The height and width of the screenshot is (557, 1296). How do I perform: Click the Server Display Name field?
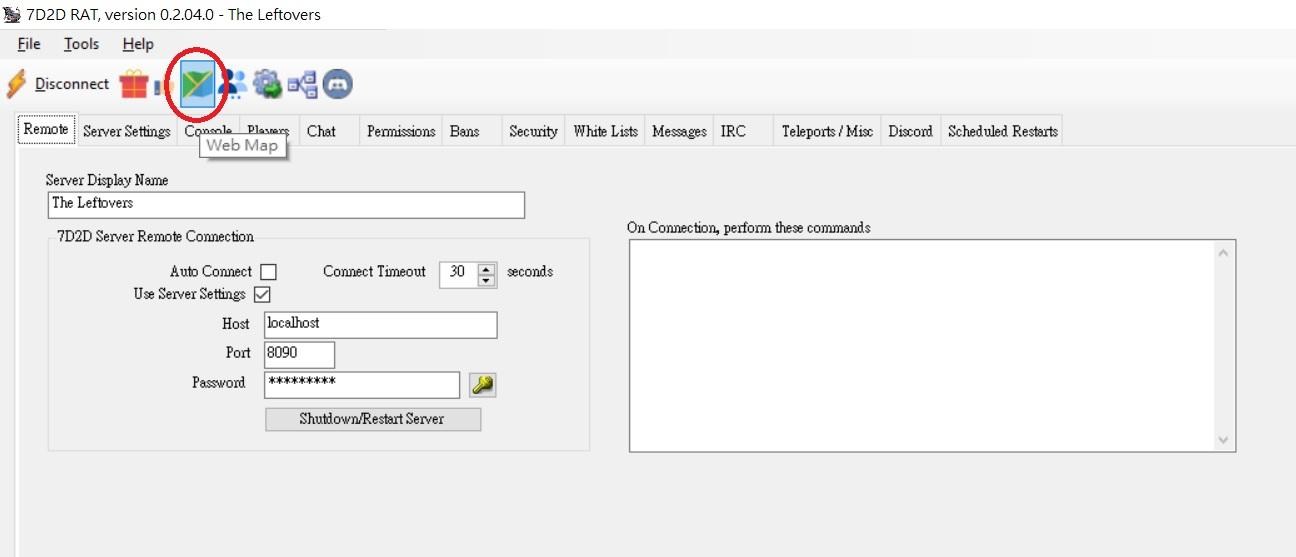[x=286, y=204]
